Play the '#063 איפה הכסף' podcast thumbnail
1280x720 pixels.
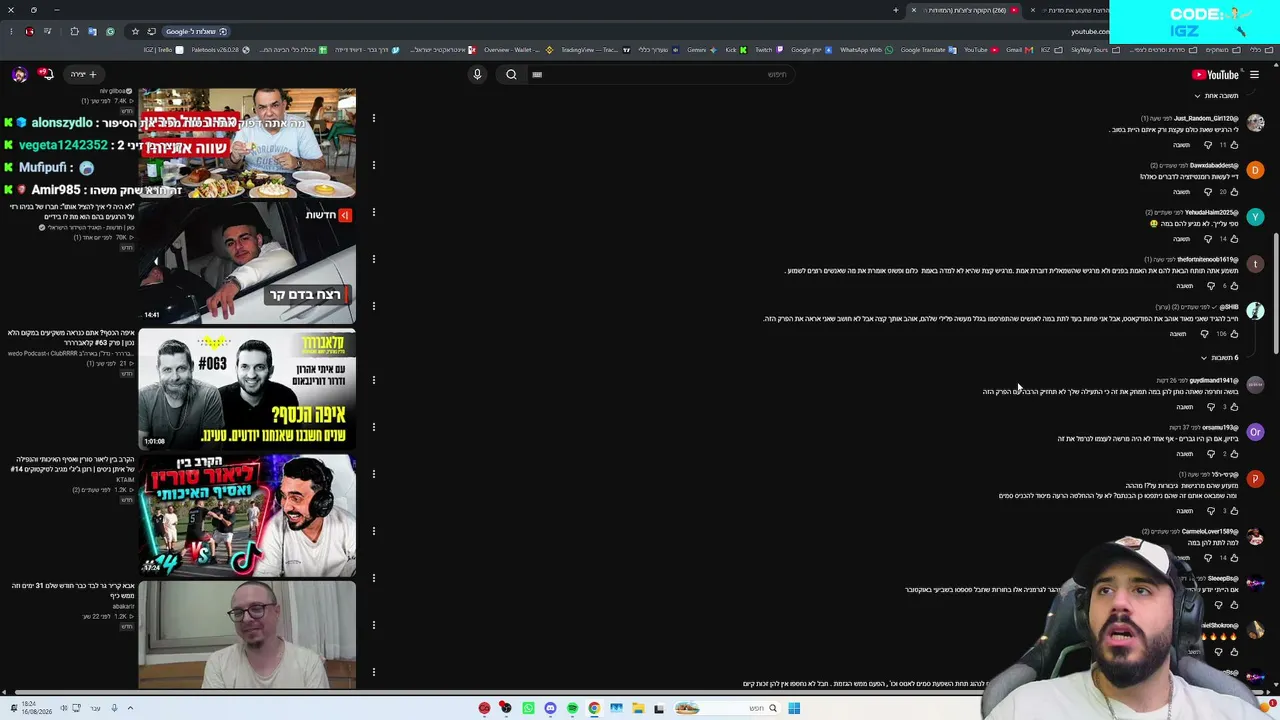coord(247,389)
